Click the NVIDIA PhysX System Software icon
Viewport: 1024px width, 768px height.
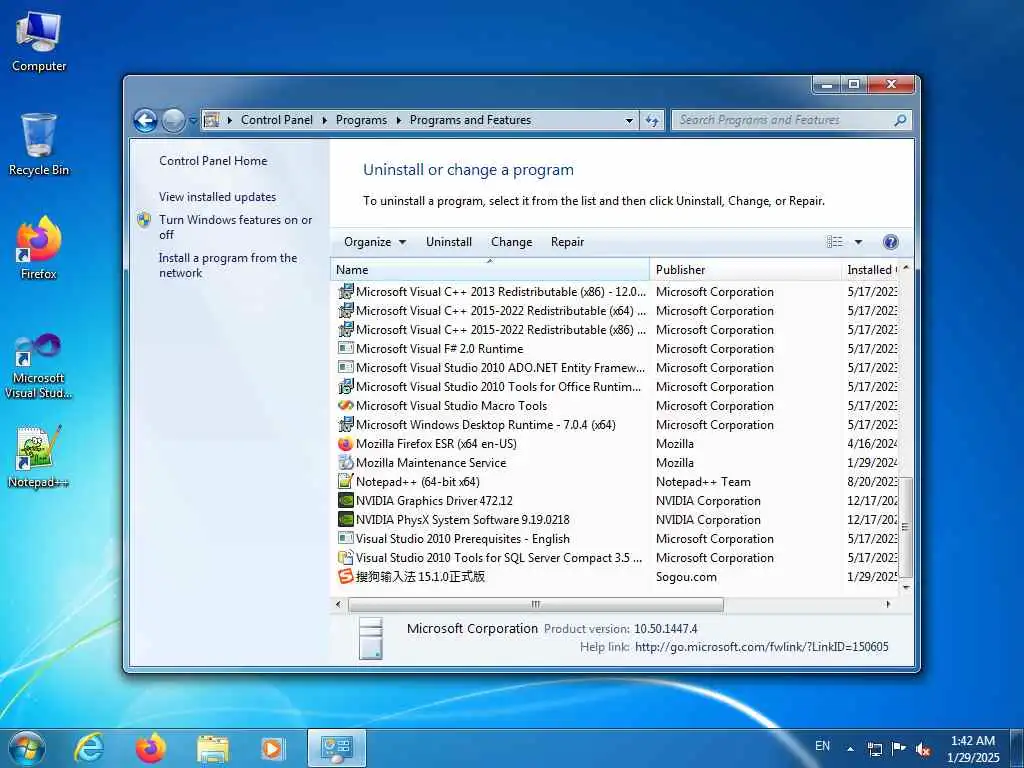(x=345, y=520)
